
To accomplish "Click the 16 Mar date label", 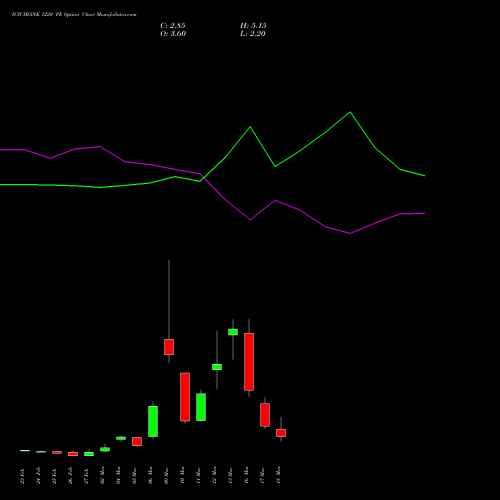I will click(246, 475).
